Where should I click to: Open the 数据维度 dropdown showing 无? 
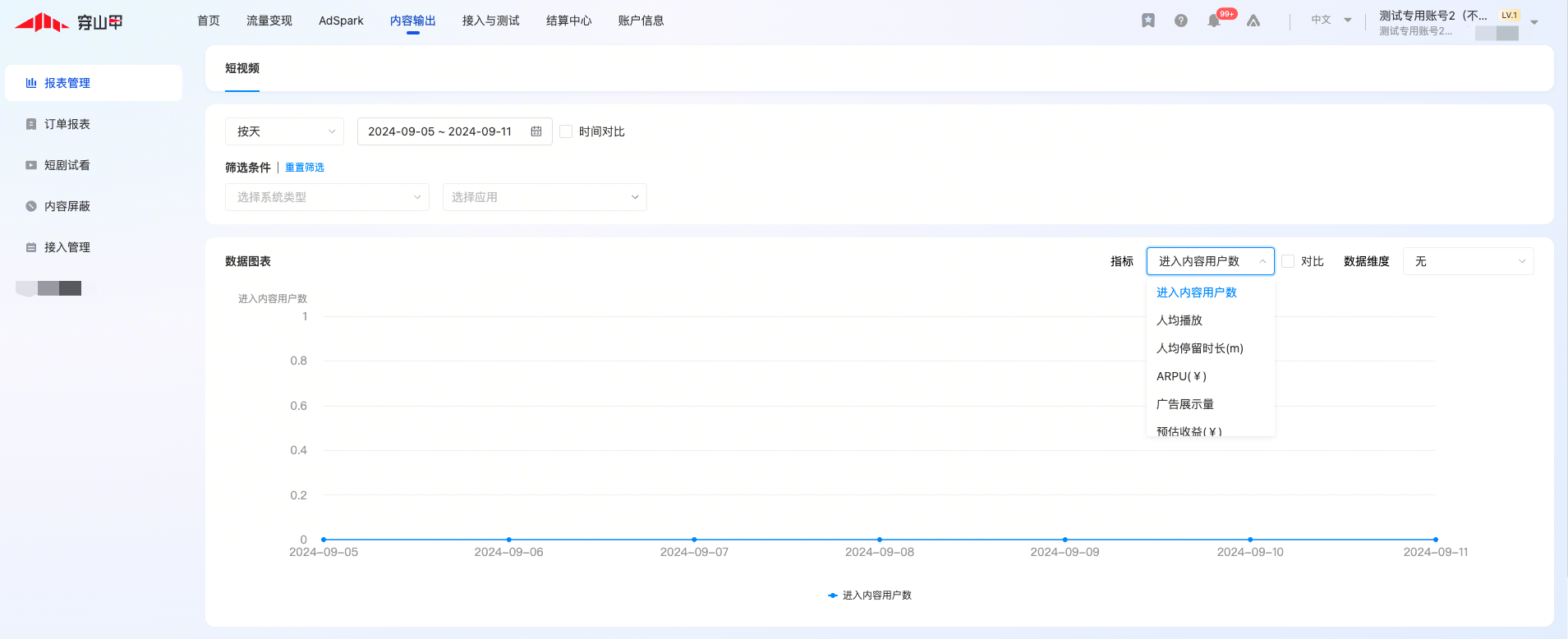[1467, 261]
